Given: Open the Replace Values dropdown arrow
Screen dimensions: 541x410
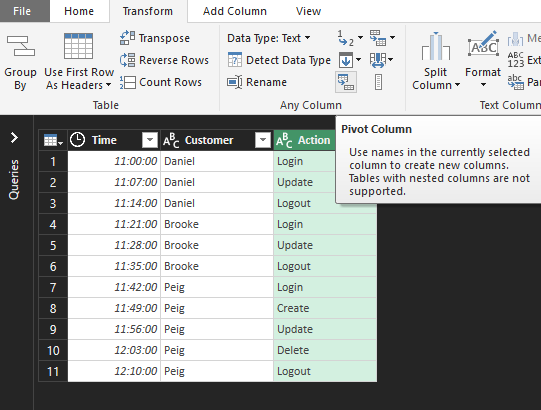Looking at the screenshot, I should (x=360, y=38).
